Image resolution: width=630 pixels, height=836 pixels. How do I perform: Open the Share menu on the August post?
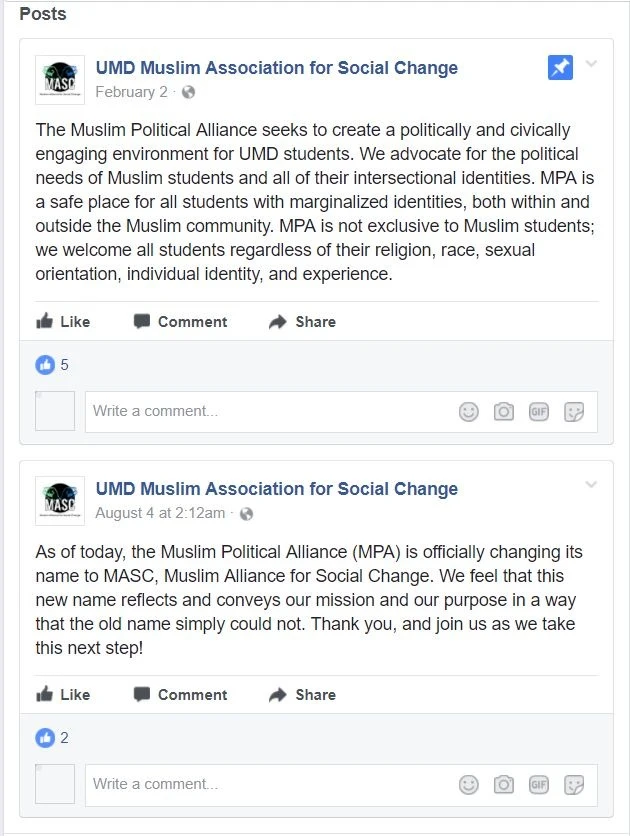pos(301,694)
